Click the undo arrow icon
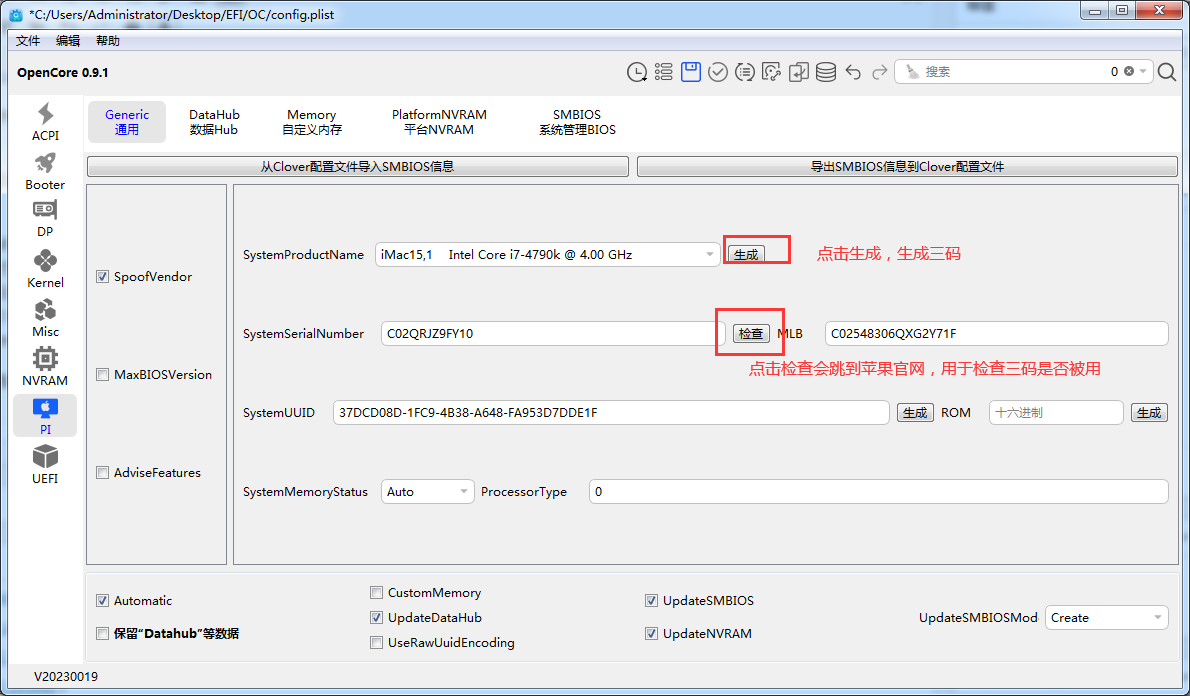The image size is (1190, 696). pyautogui.click(x=853, y=72)
